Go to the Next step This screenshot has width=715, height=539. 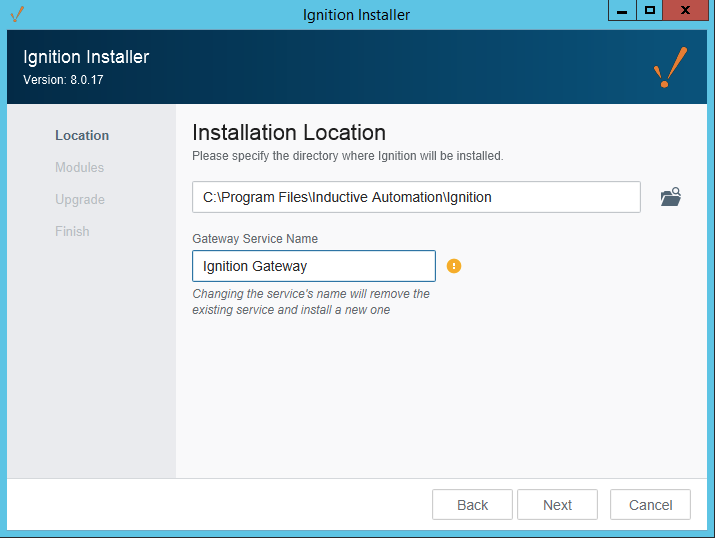point(557,505)
